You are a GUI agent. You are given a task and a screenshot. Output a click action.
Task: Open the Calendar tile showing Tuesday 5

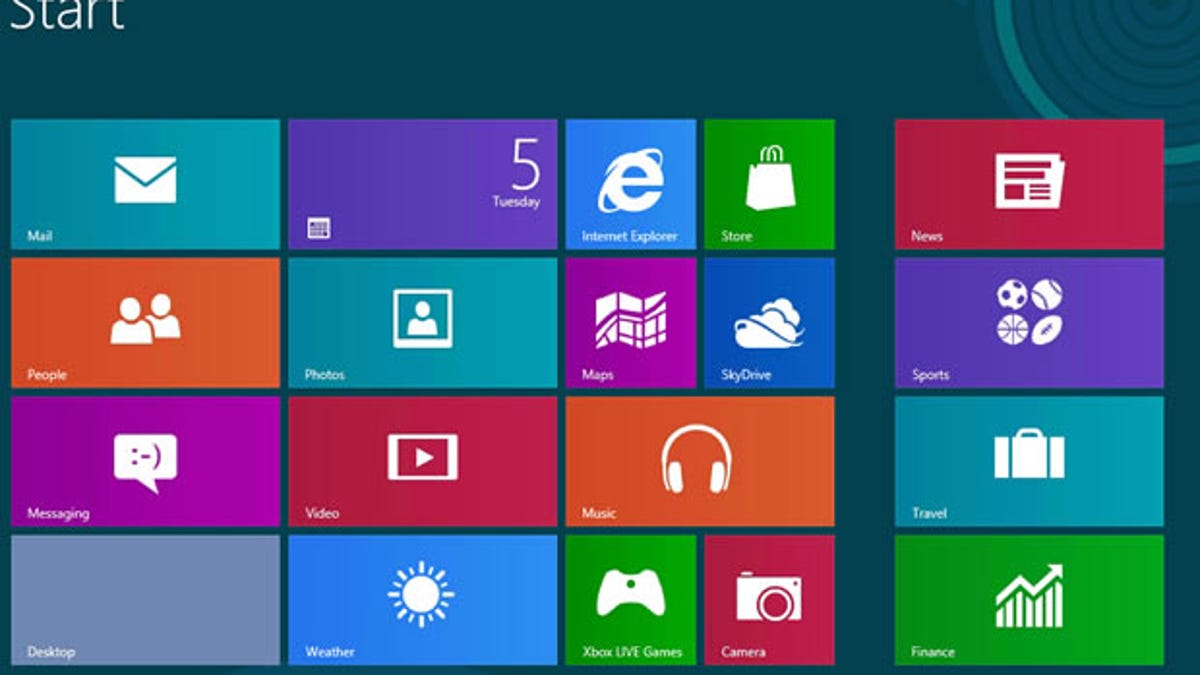pos(422,184)
